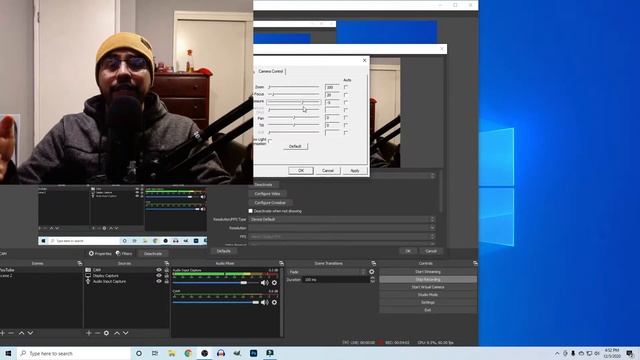640x360 pixels.
Task: Enable Auto checkbox for Exposure
Action: click(346, 102)
